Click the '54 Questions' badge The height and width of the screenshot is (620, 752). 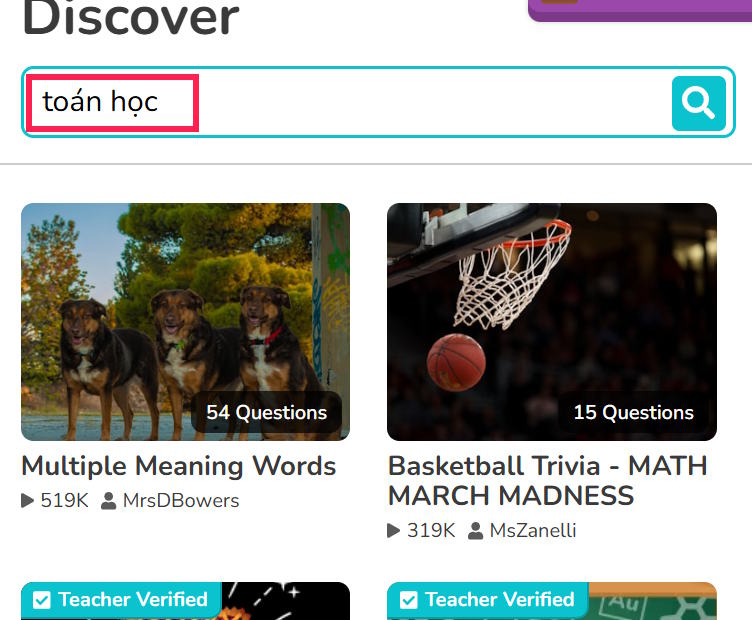coord(266,412)
